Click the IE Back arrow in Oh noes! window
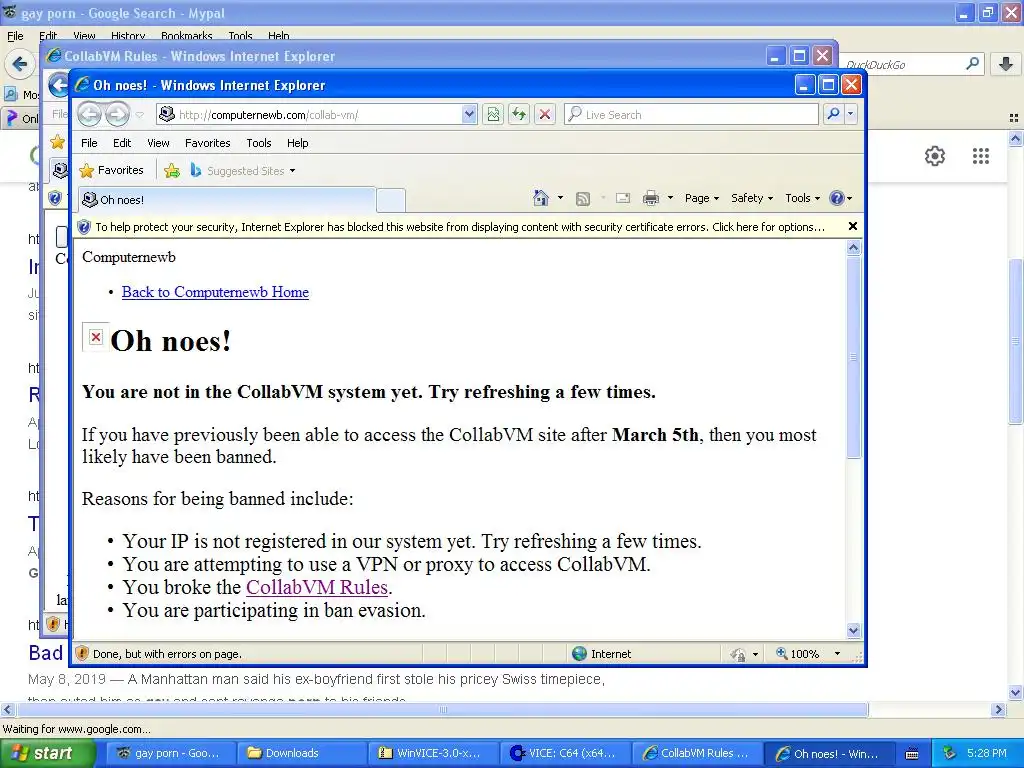Screen dimensions: 1024x768 tap(89, 115)
